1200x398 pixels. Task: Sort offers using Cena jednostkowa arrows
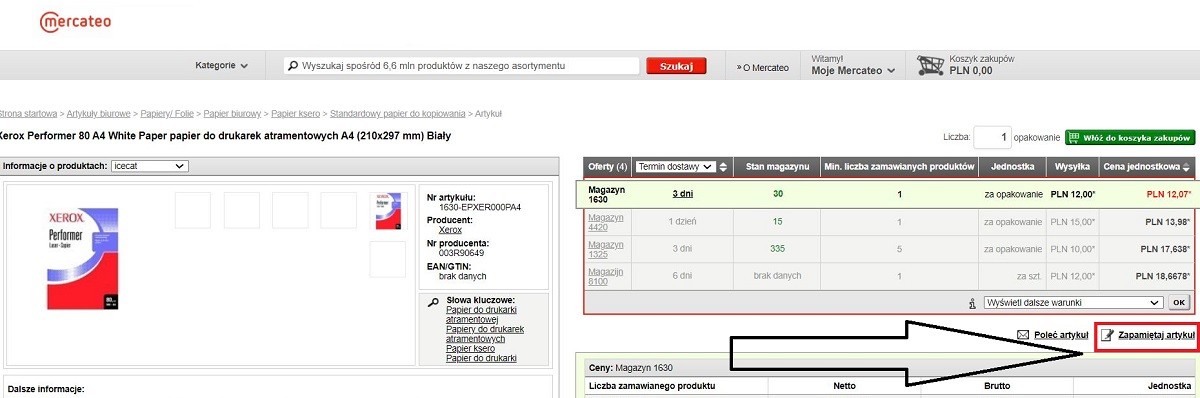[x=1187, y=167]
